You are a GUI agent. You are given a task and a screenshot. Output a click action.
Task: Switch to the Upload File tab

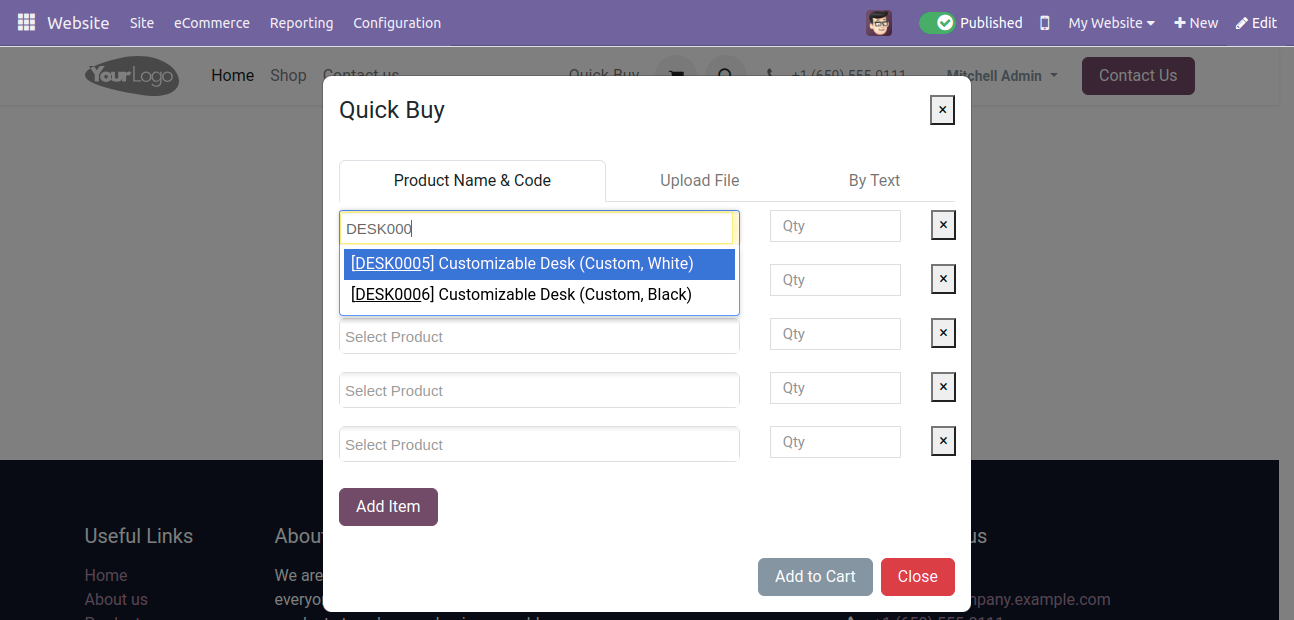pos(699,181)
